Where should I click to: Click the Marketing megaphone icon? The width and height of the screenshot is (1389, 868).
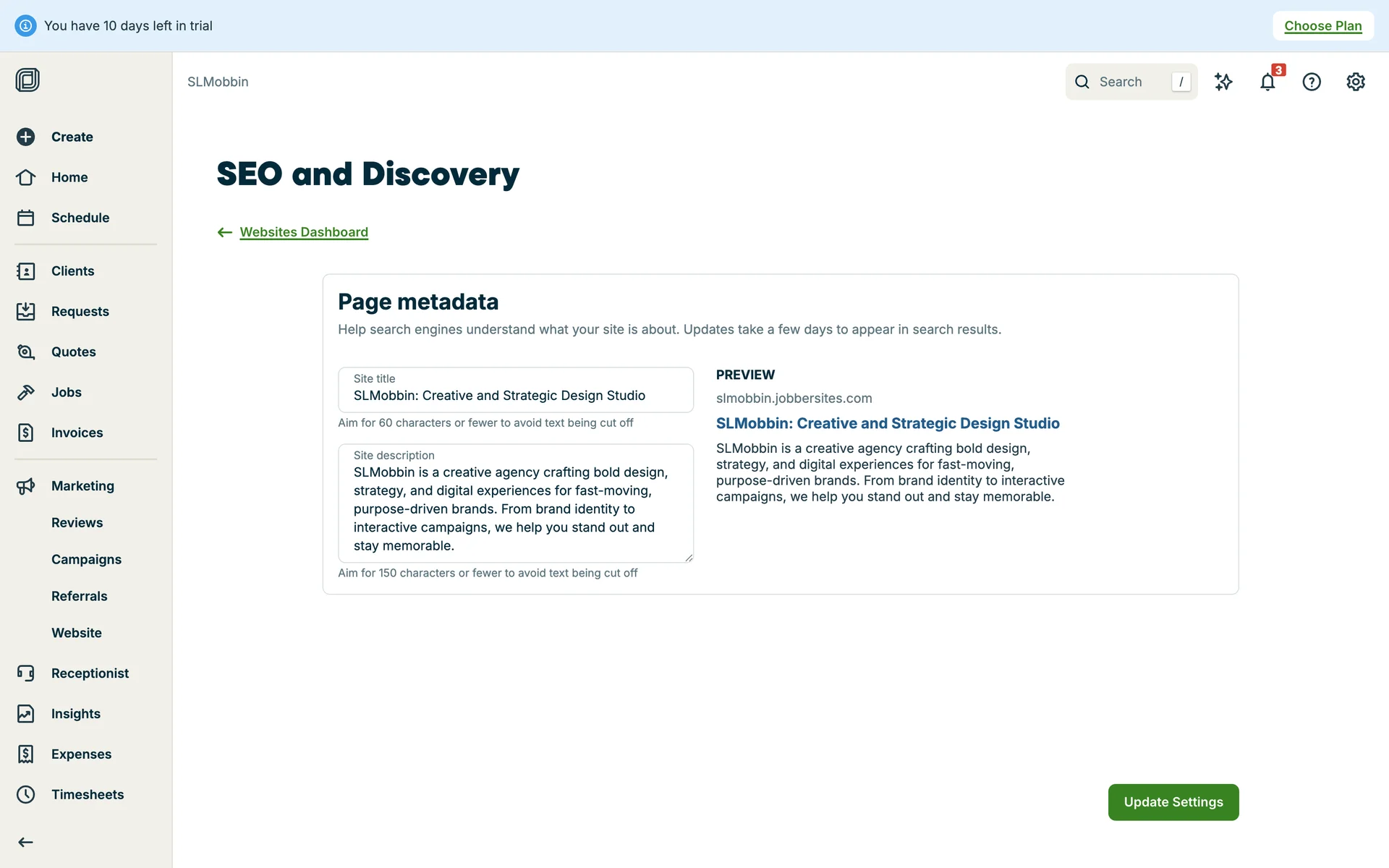tap(26, 486)
